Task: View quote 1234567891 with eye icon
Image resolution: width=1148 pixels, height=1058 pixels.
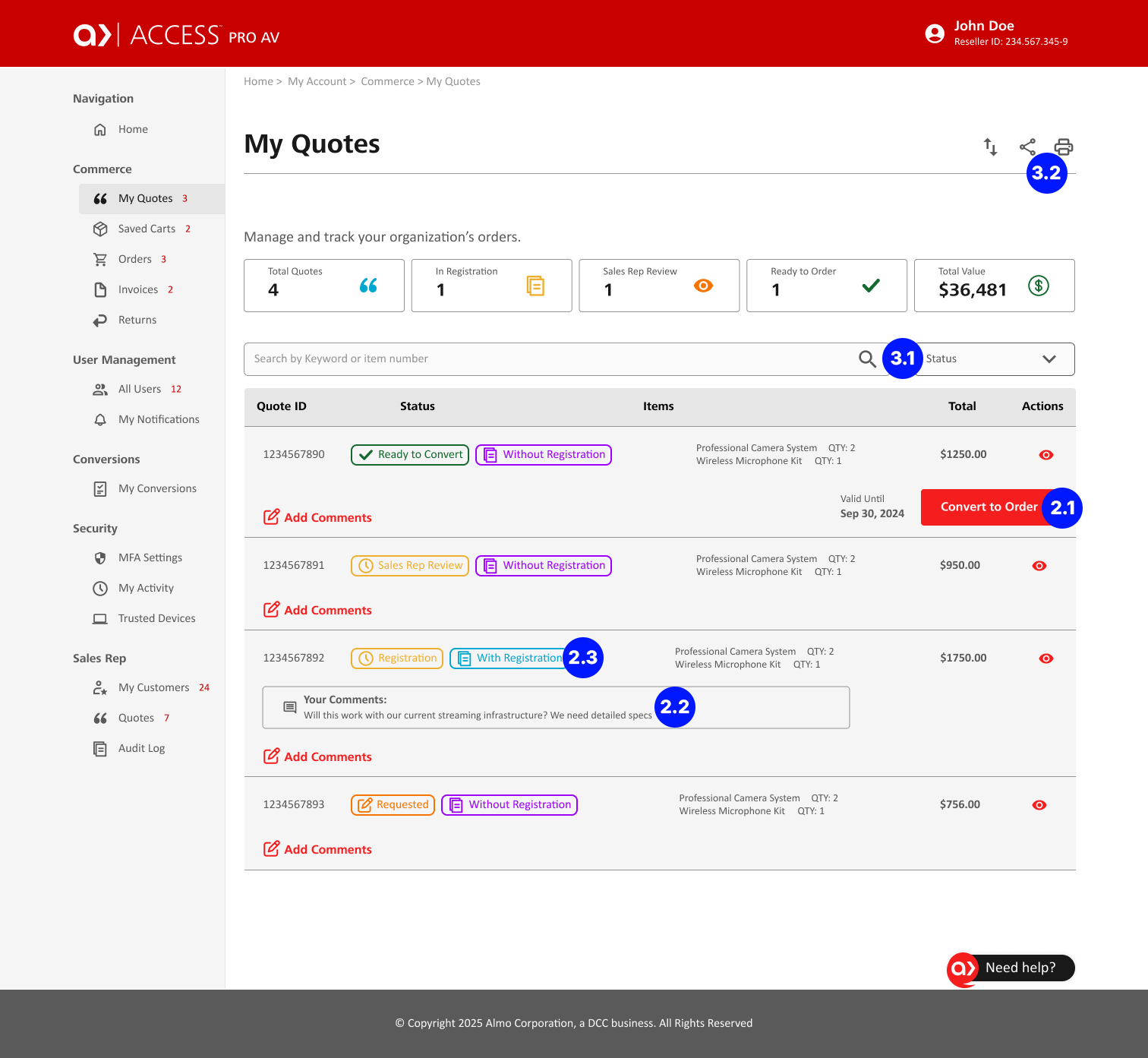Action: [x=1039, y=566]
